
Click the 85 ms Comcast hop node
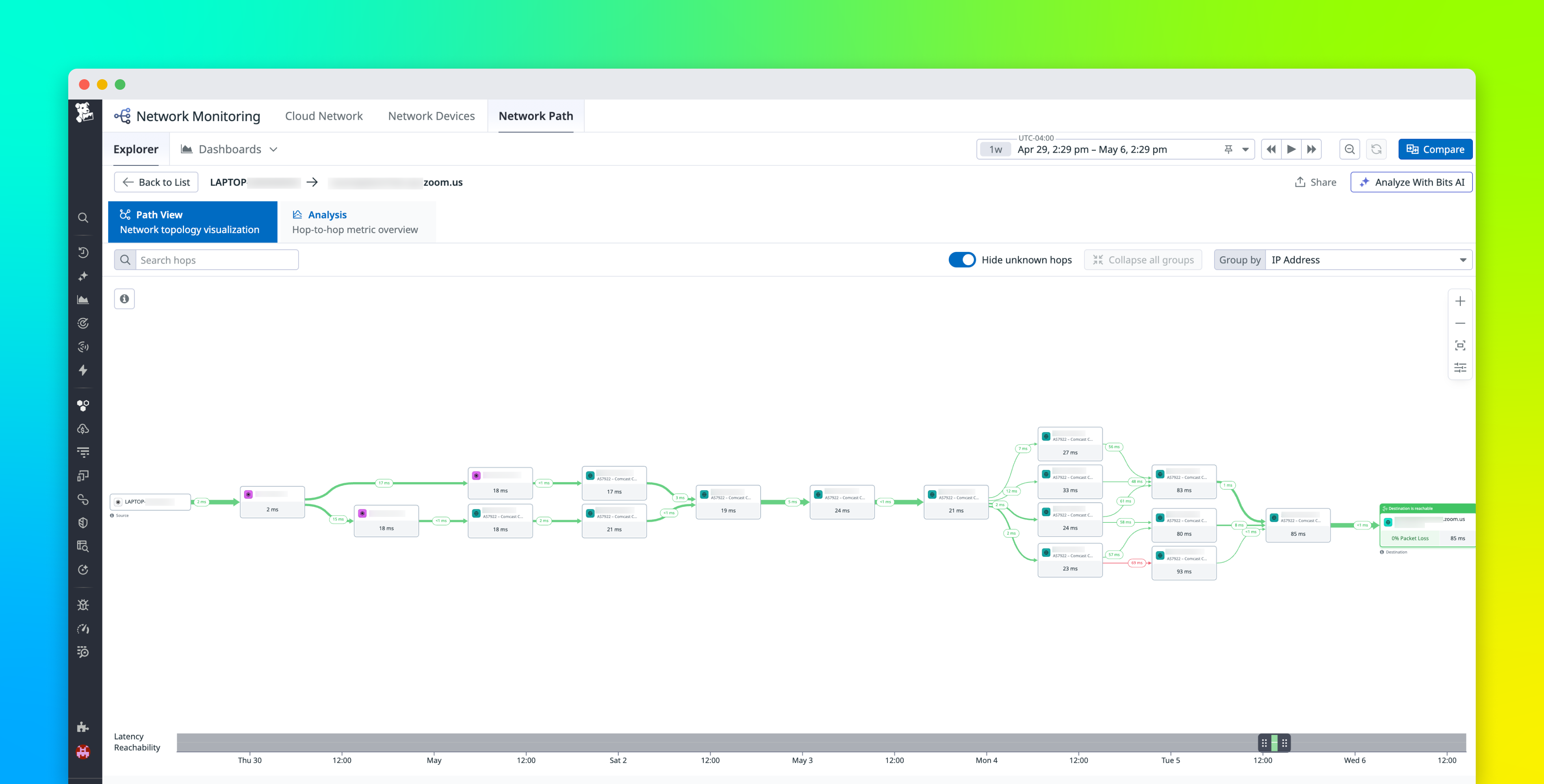click(x=1298, y=525)
